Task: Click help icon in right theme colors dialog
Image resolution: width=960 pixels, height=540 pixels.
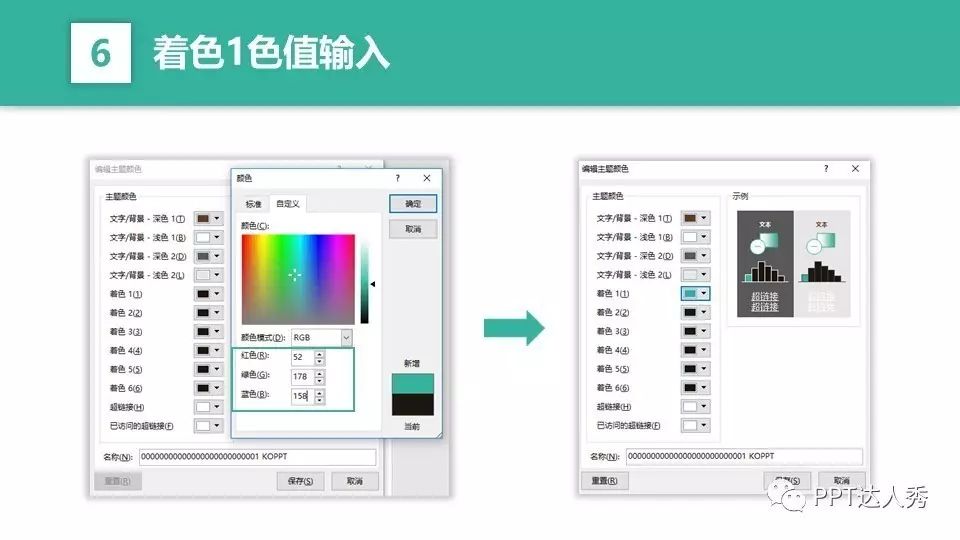Action: (825, 169)
